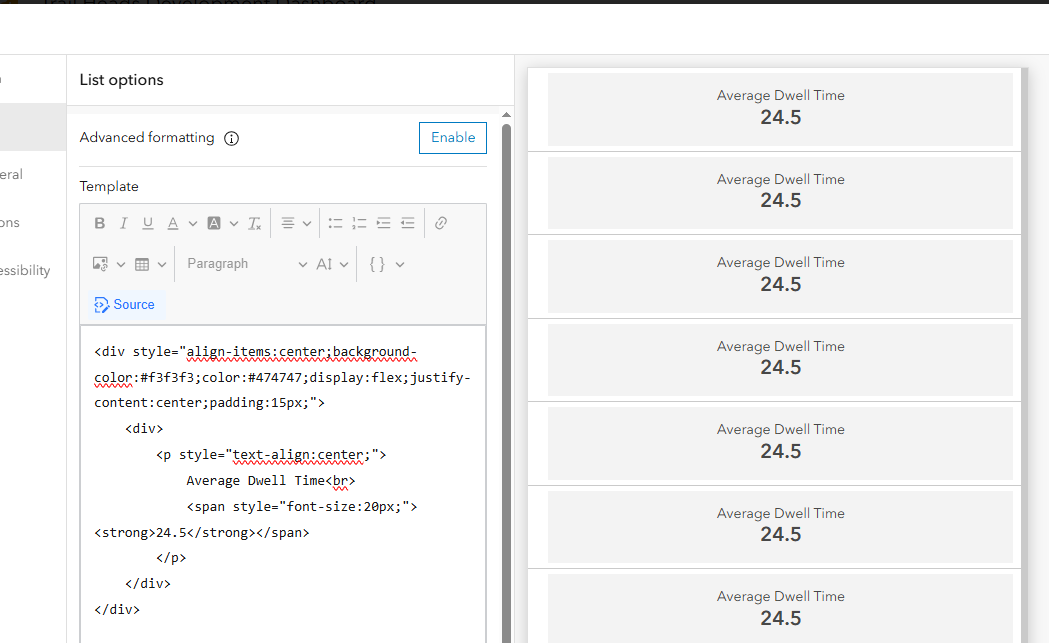Expand the curly-braces dynamic content dropdown
This screenshot has width=1049, height=643.
point(386,263)
